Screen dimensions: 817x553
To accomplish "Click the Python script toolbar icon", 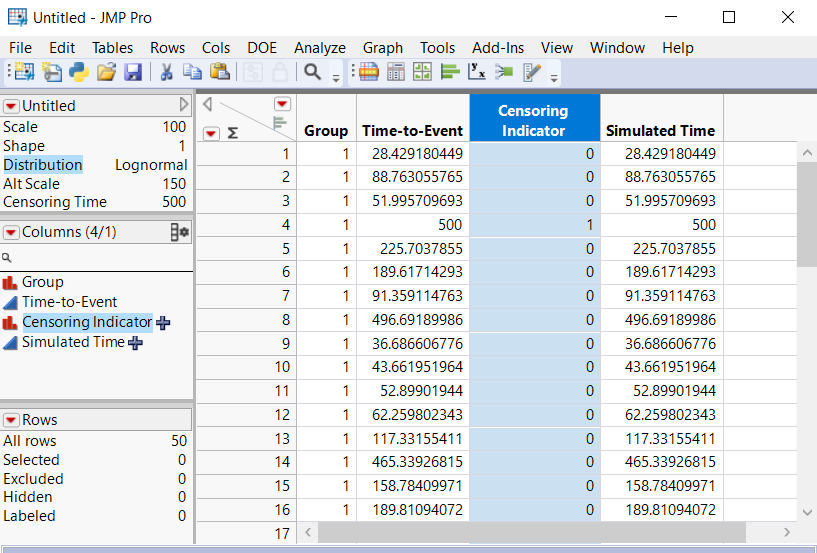I will click(78, 71).
